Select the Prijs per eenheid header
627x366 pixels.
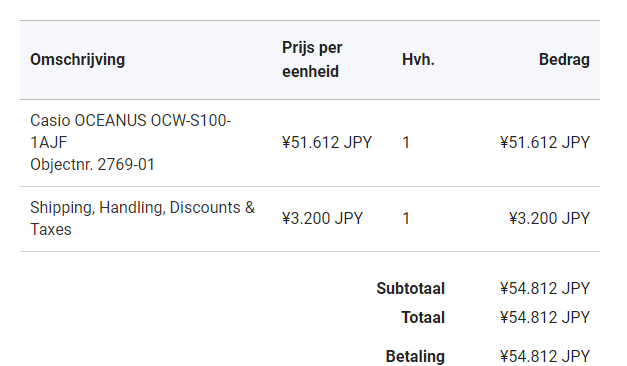click(x=312, y=60)
